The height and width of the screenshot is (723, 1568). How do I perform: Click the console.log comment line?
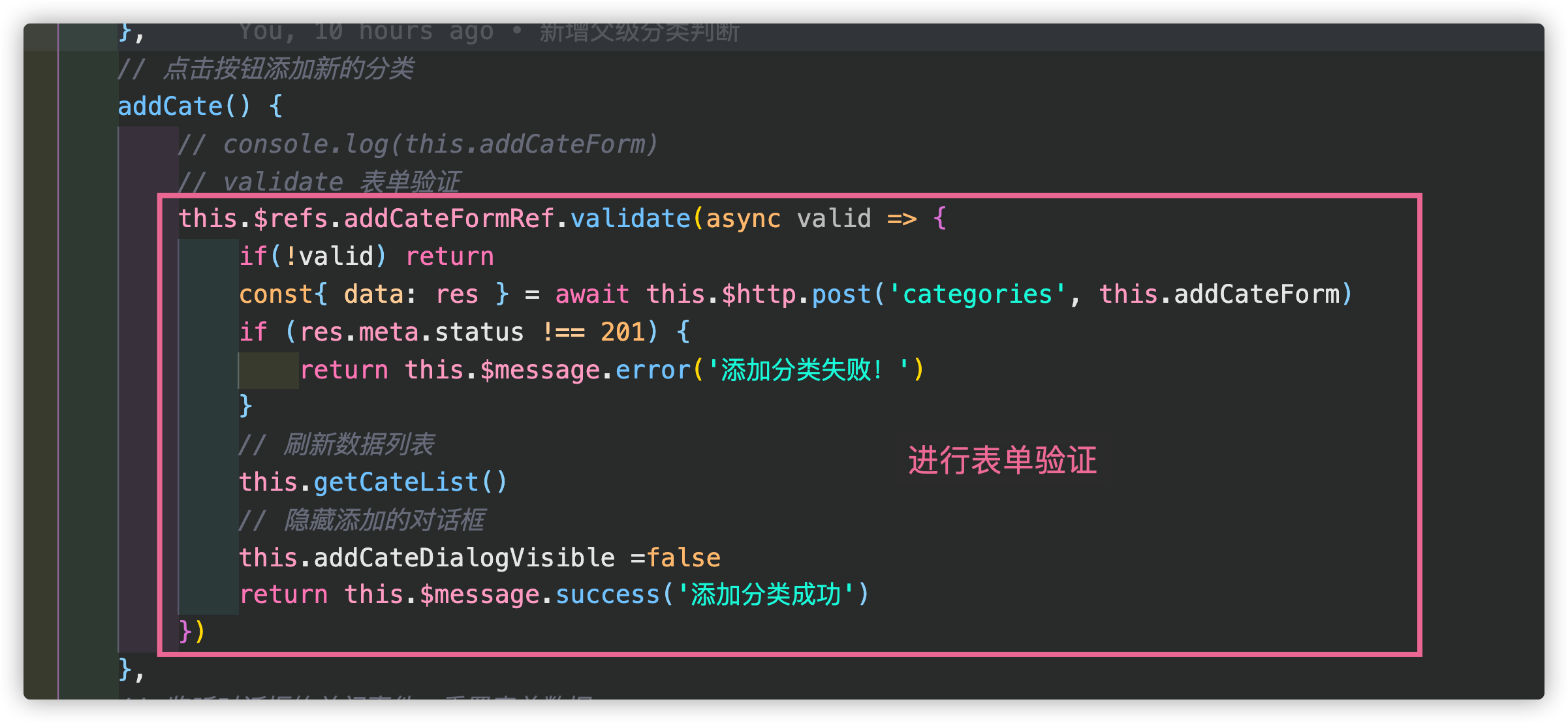tap(418, 144)
